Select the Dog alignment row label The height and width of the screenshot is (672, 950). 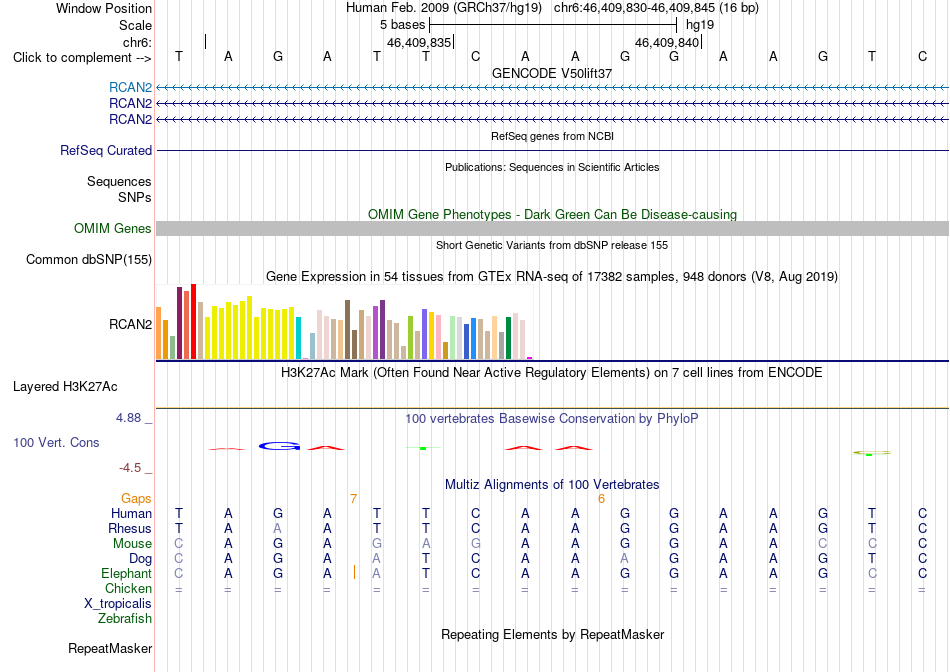[140, 558]
